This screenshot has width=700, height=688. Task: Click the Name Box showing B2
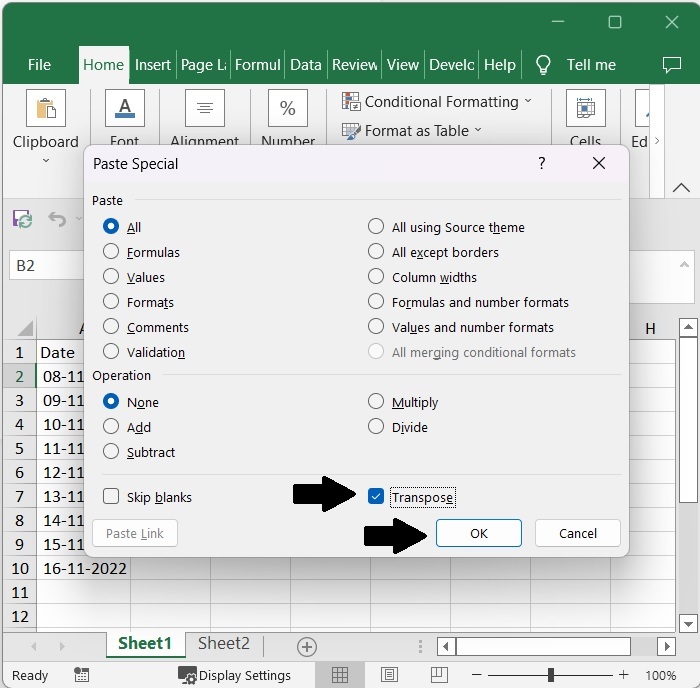click(46, 265)
